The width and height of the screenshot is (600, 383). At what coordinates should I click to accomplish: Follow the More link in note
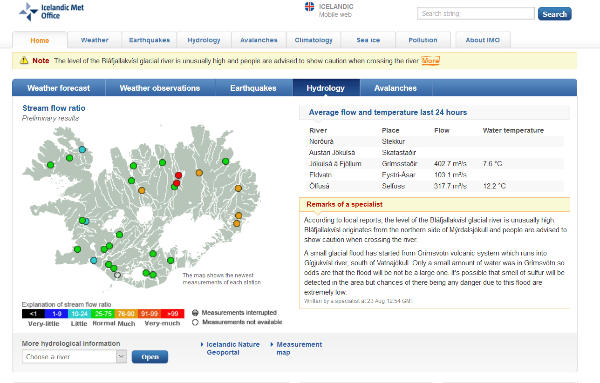click(430, 60)
